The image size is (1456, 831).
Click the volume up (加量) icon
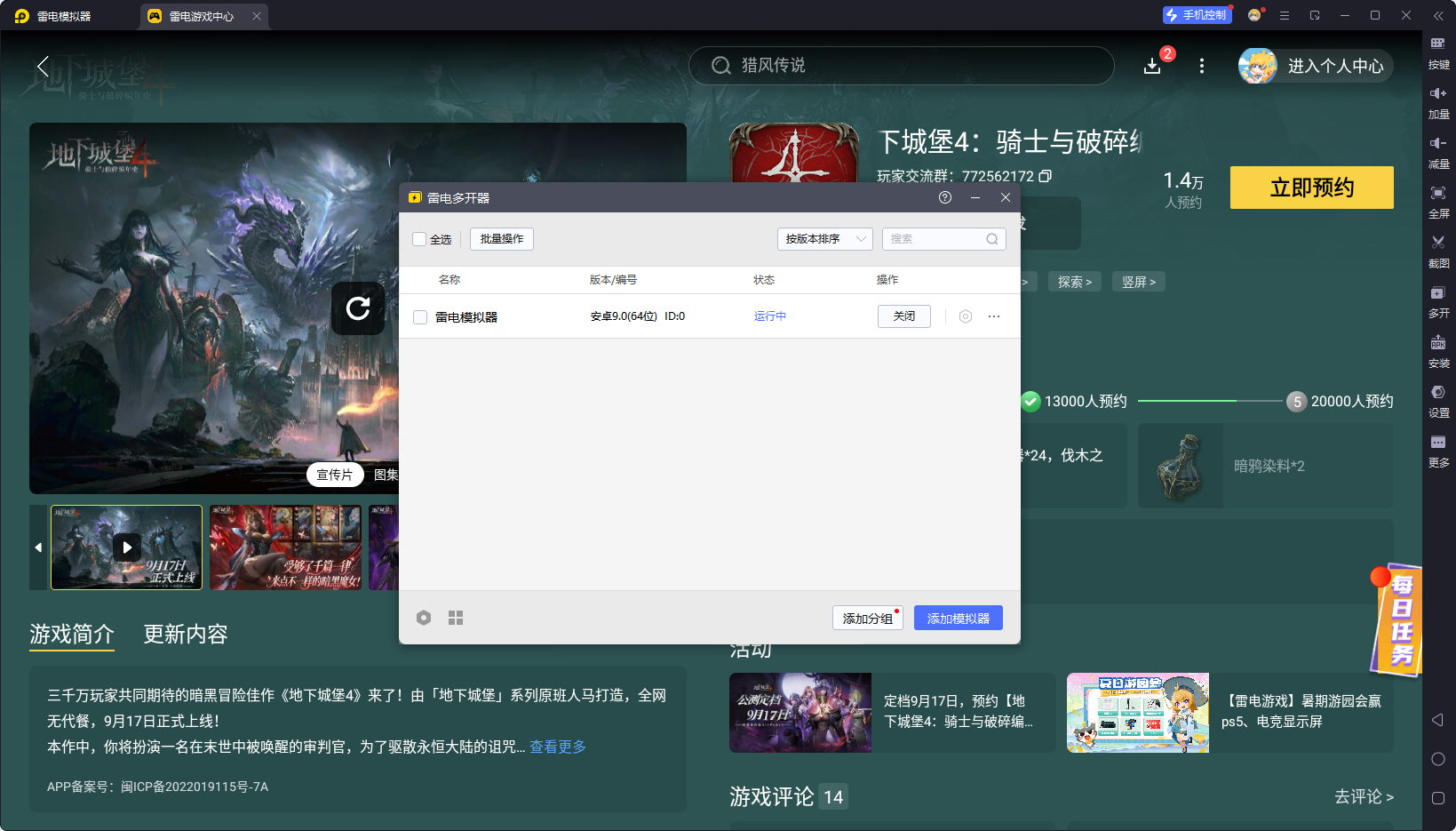(x=1437, y=94)
